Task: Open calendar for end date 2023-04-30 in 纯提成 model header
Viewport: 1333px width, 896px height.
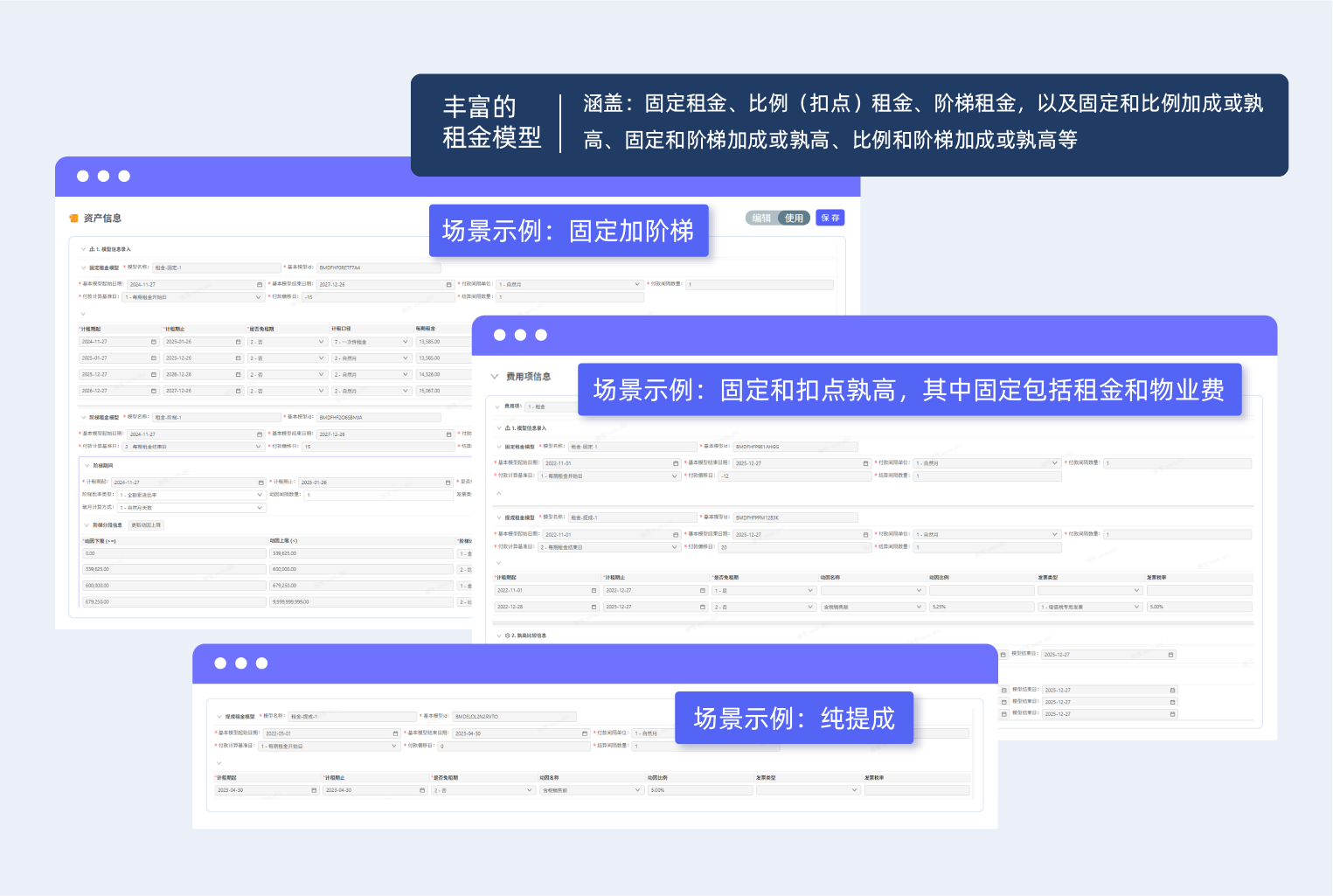Action: (x=585, y=733)
